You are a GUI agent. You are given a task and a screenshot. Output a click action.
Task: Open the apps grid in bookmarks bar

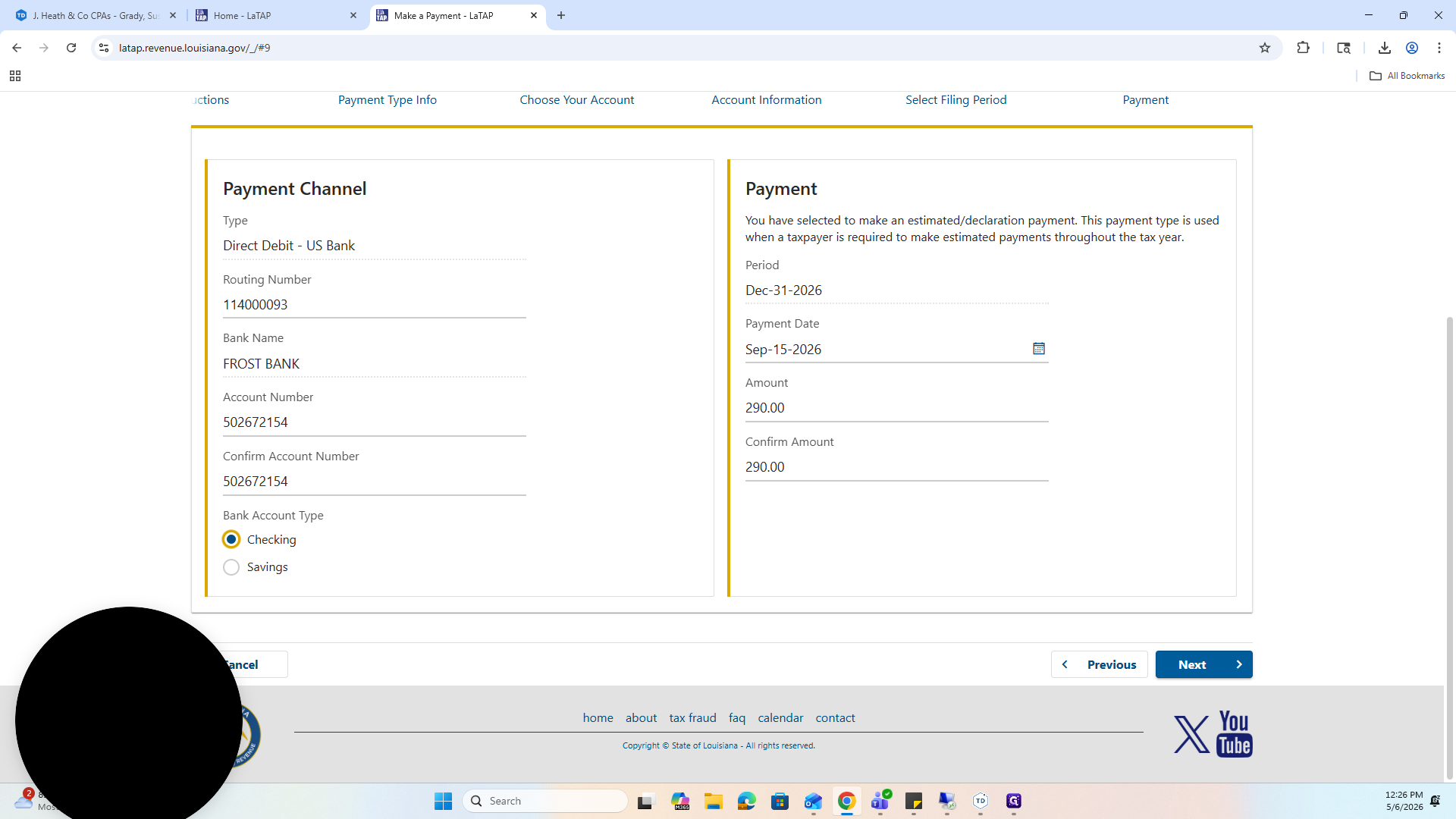pyautogui.click(x=15, y=76)
